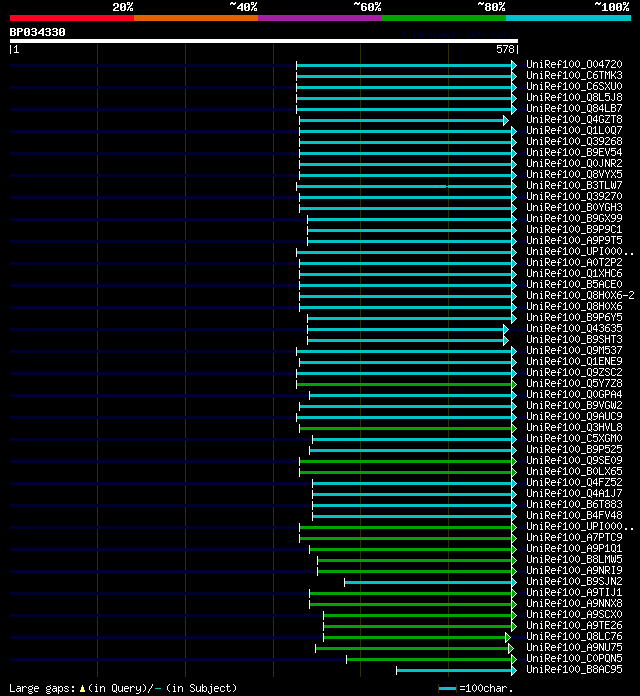Viewport: 640px width, 696px height.
Task: Select label UniRef100_Q43635
Action: [574, 328]
